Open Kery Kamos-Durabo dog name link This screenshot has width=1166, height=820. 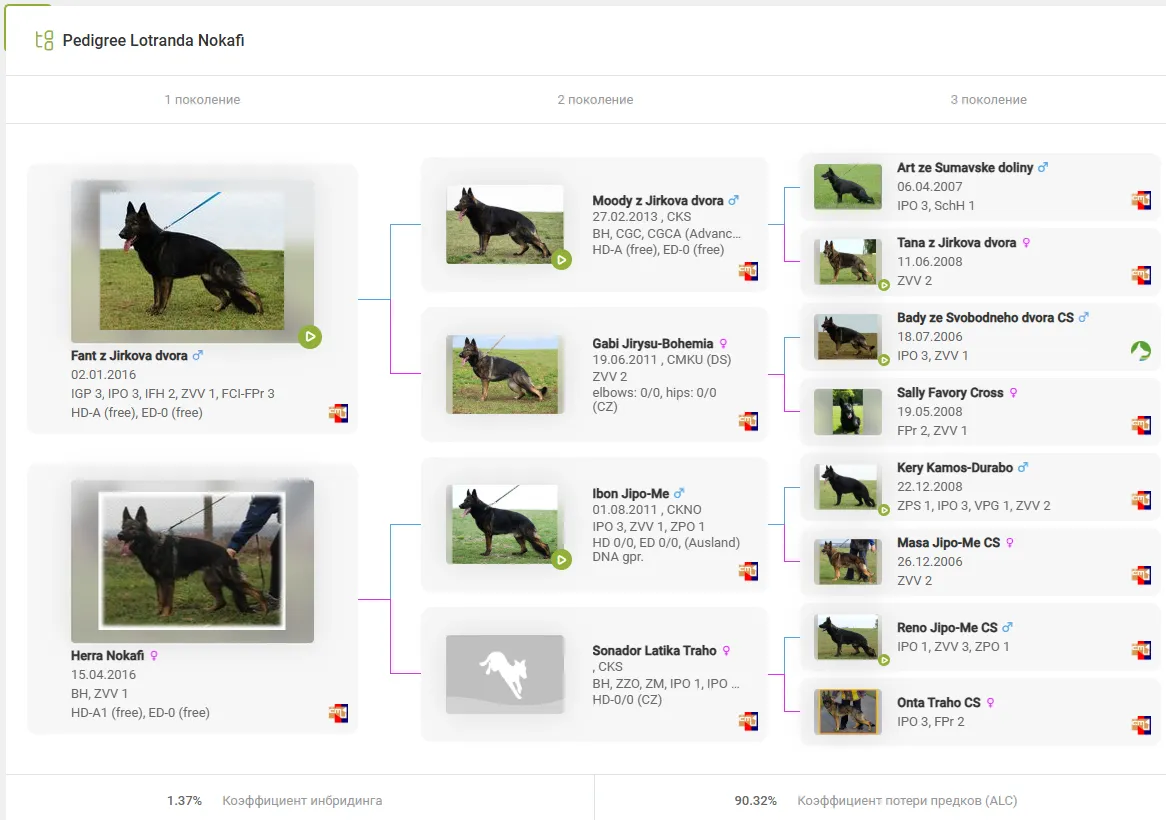click(x=954, y=468)
